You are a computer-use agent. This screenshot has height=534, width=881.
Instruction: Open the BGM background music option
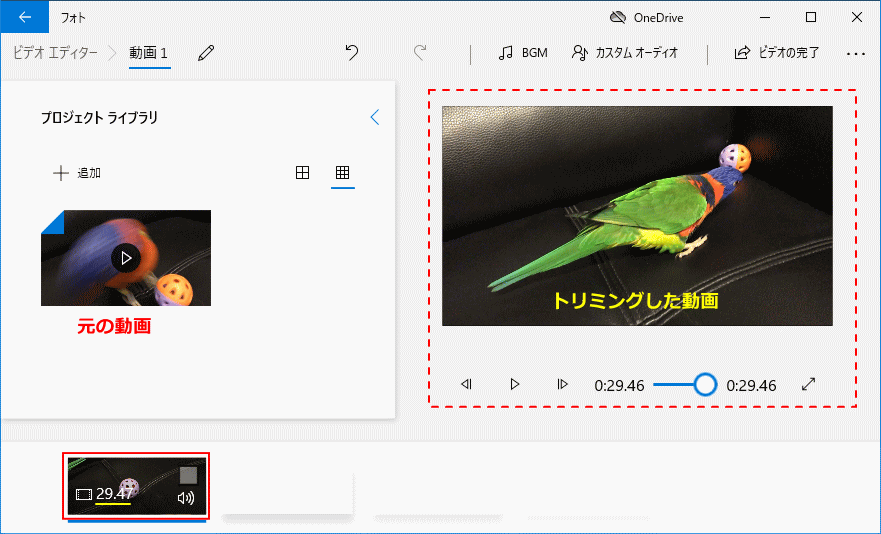click(x=523, y=53)
